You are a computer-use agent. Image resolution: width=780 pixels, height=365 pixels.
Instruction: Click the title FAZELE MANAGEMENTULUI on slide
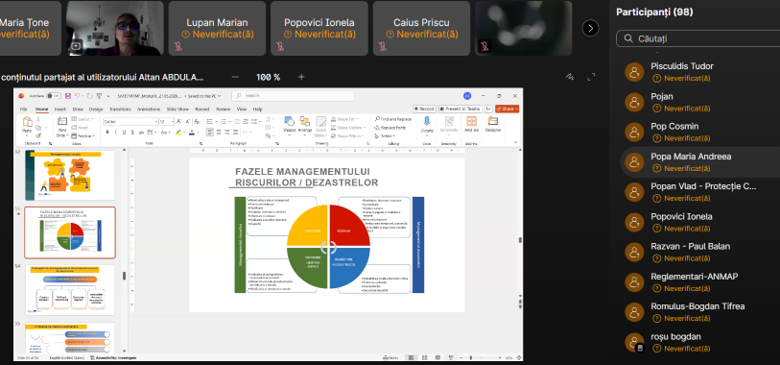click(302, 172)
